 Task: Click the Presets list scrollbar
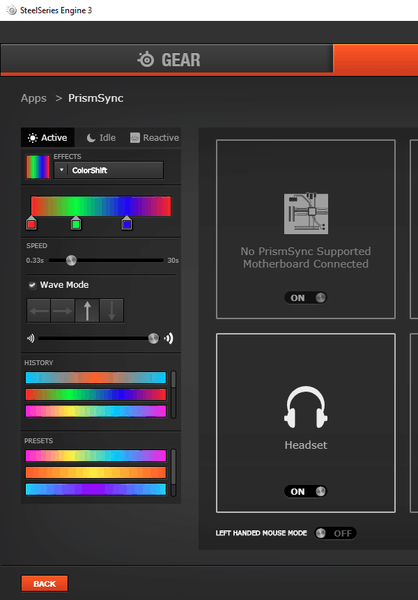point(173,473)
